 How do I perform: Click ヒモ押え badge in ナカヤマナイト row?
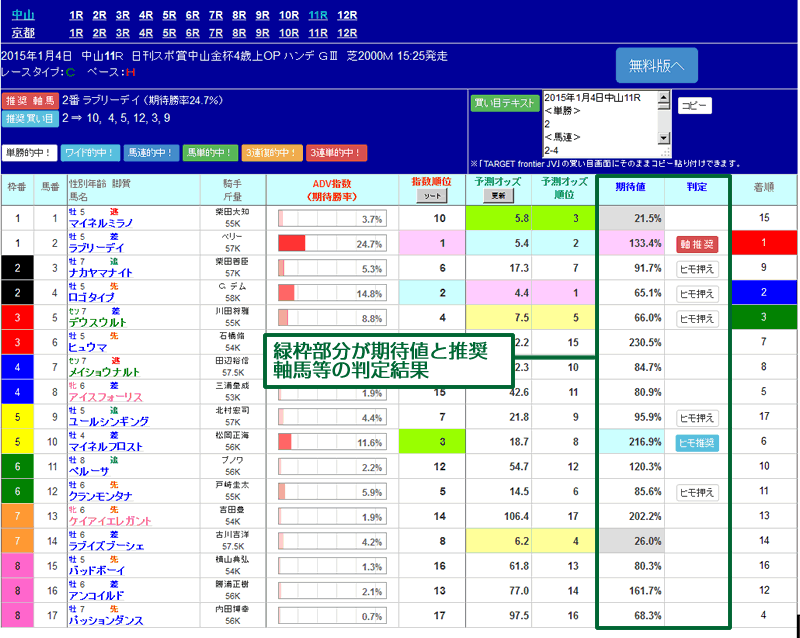pyautogui.click(x=697, y=269)
